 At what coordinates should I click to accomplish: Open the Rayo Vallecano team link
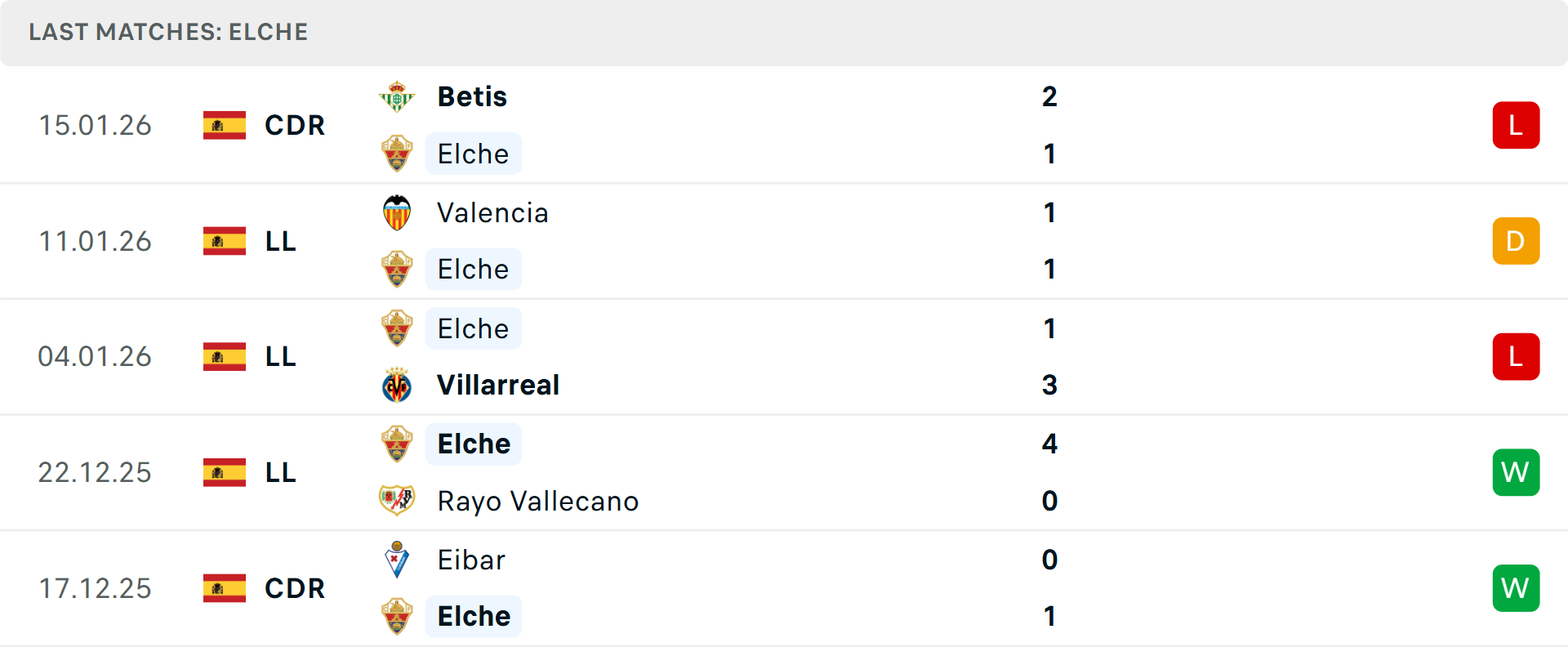coord(537,501)
